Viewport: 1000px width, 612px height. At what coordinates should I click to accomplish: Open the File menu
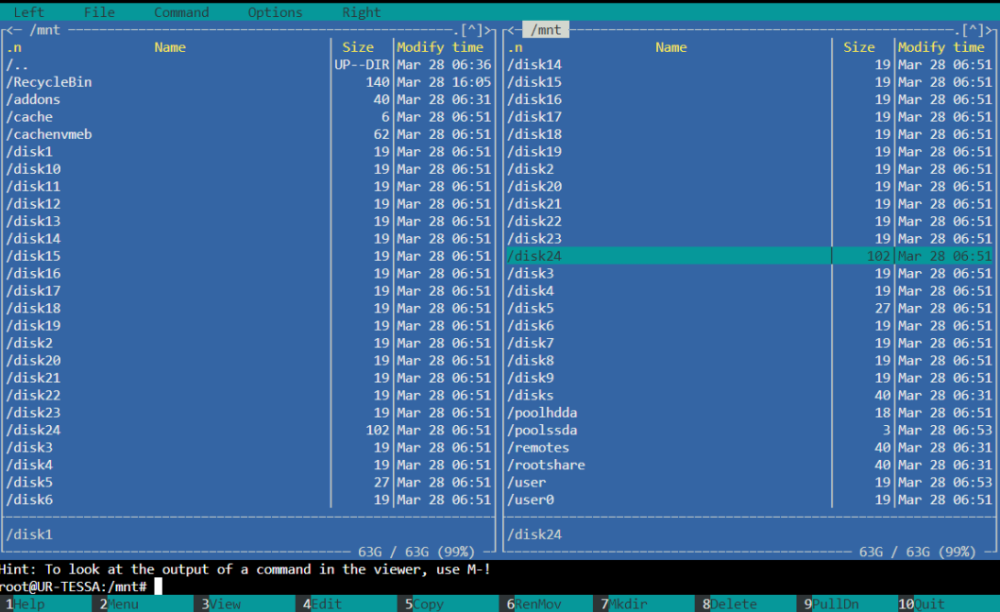coord(99,12)
